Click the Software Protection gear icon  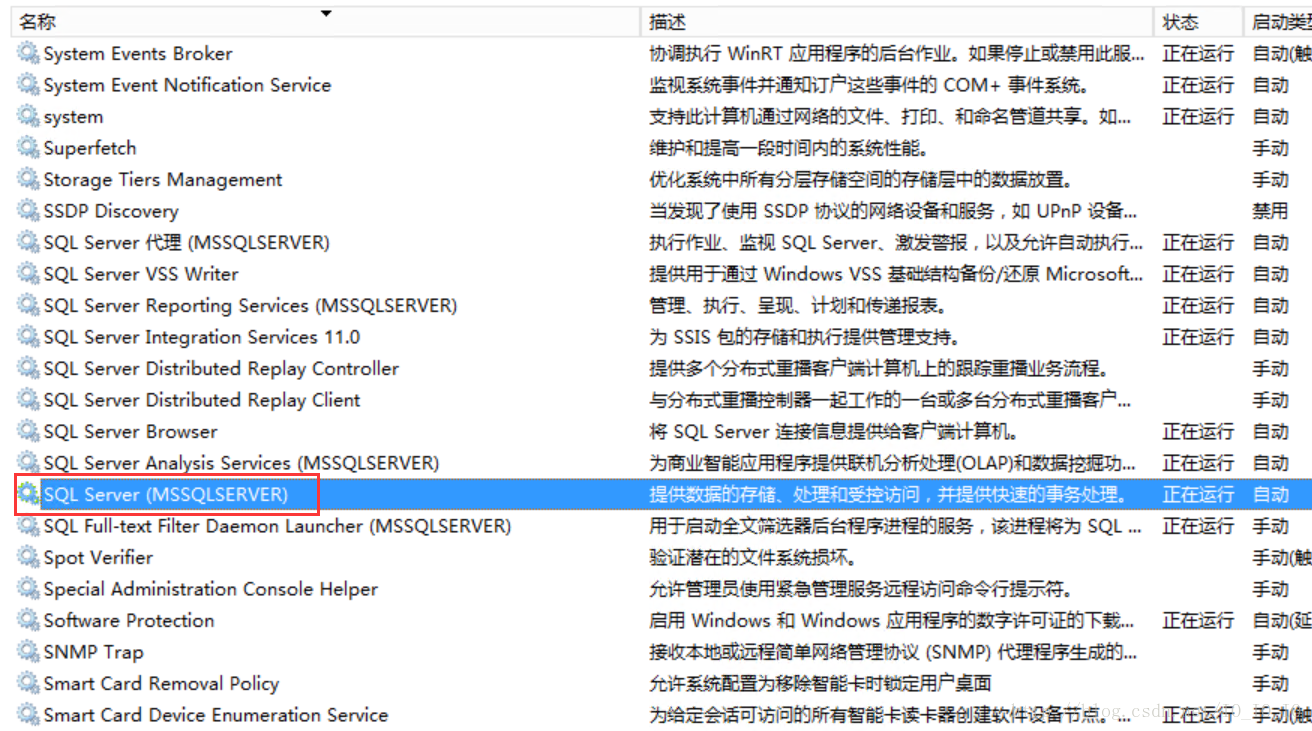[x=28, y=620]
